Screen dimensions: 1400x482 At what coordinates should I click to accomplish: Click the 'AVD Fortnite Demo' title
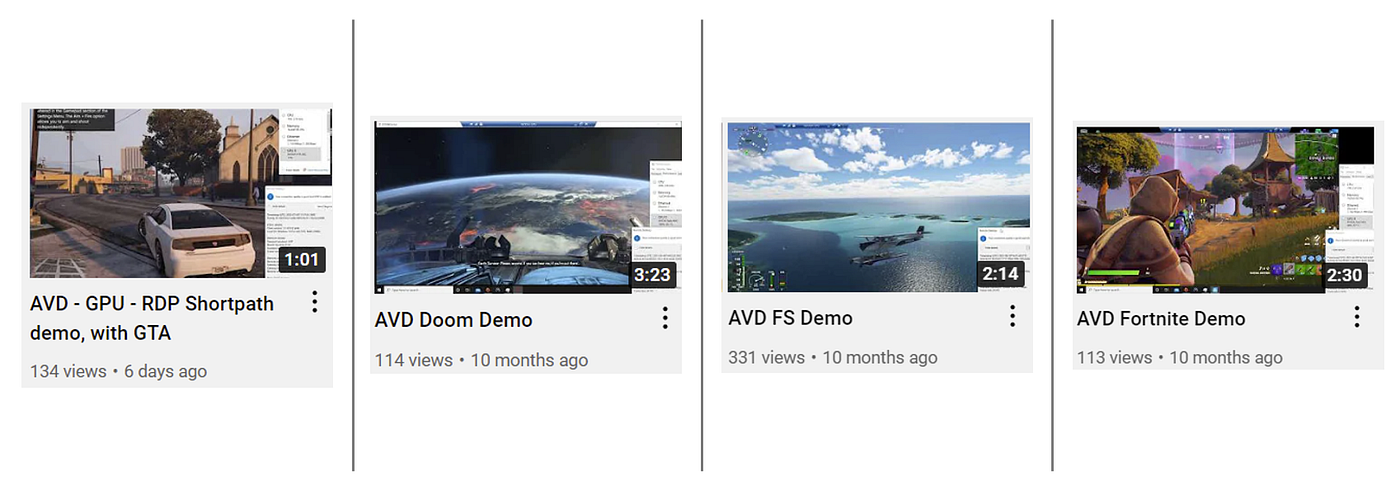(1161, 319)
